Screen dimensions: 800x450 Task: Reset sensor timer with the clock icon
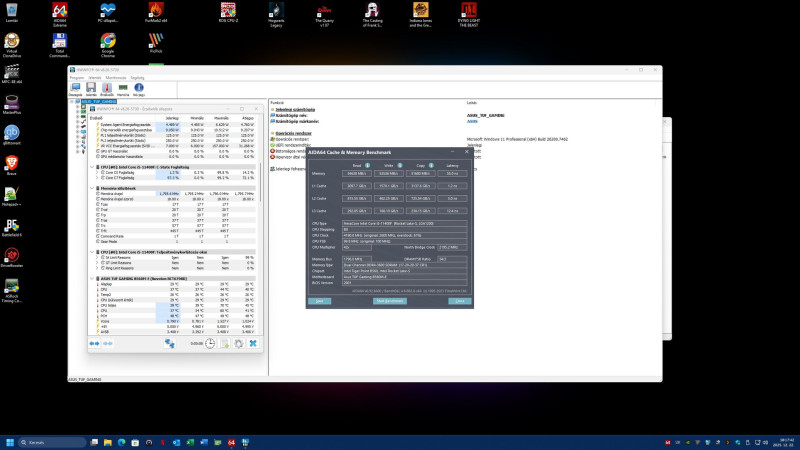click(210, 344)
